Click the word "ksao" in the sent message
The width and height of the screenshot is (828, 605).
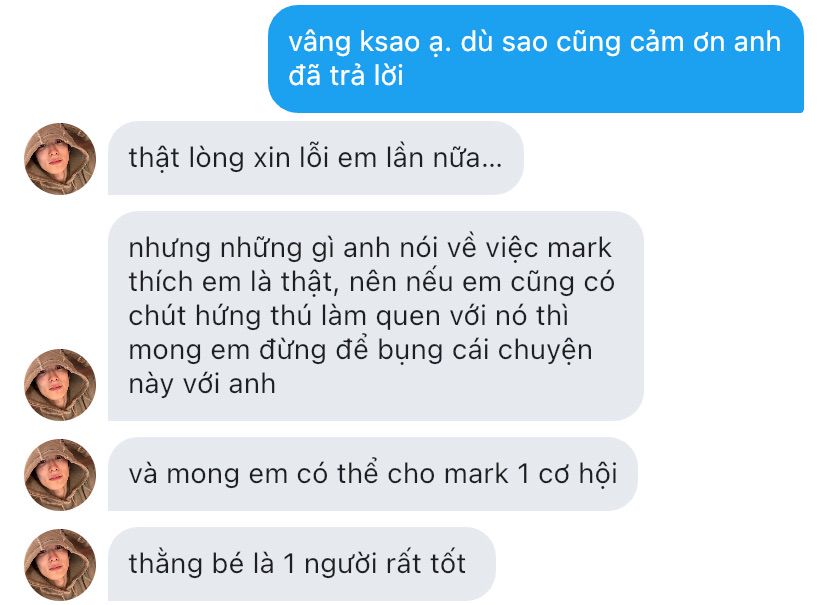[x=390, y=42]
